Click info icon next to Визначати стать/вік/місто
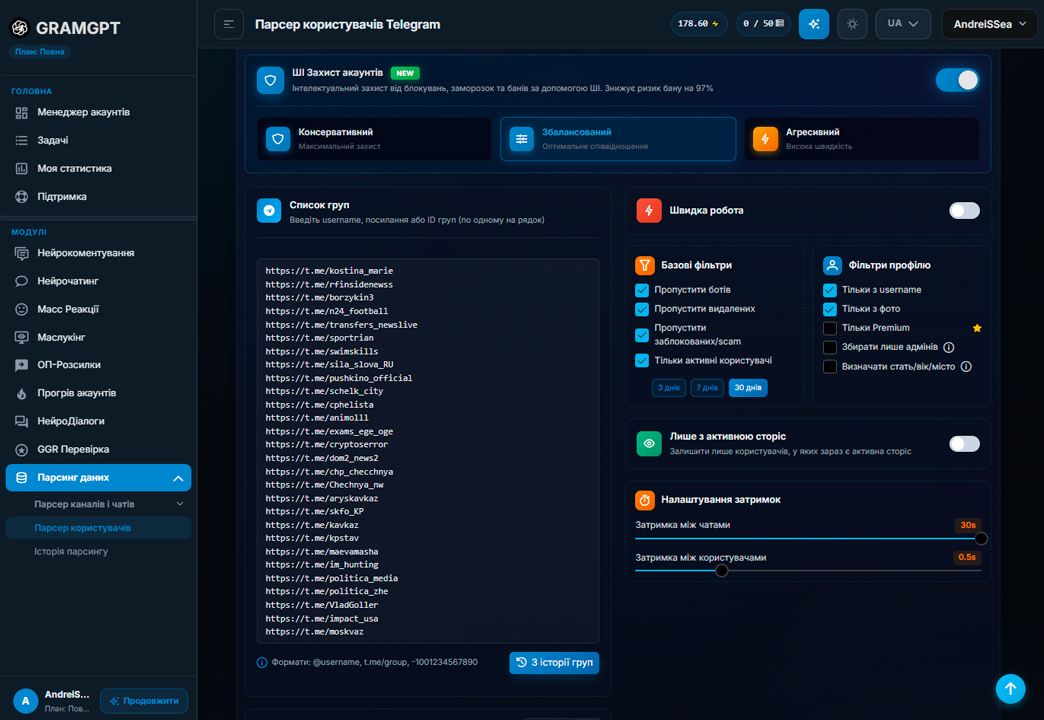Screen dimensions: 1044x720 point(966,366)
